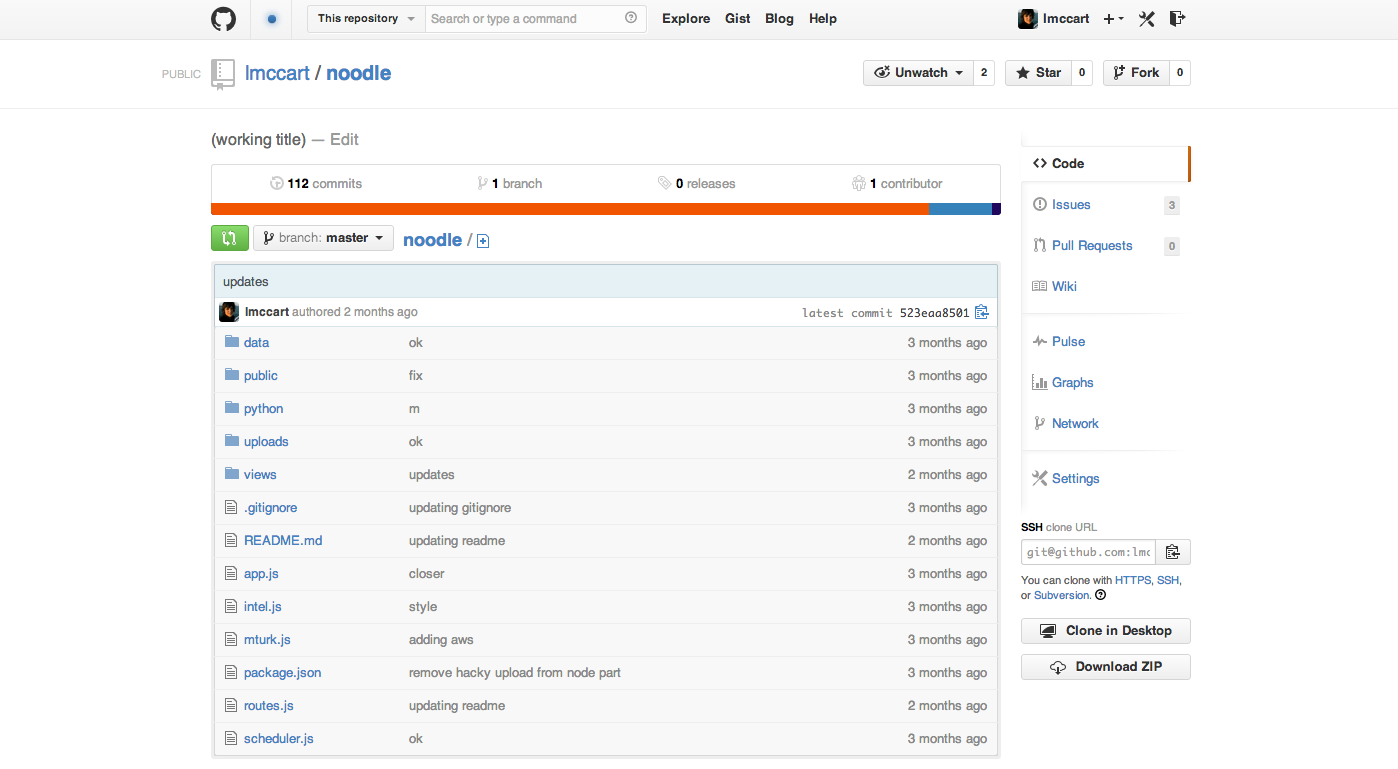The width and height of the screenshot is (1398, 769).
Task: Click the .gitignore file icon
Action: point(231,507)
